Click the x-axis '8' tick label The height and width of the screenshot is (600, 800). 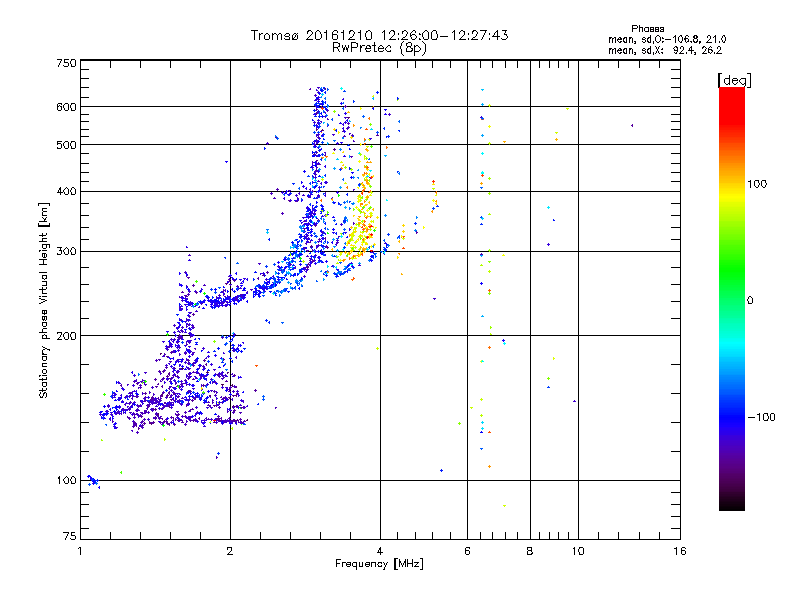click(x=530, y=551)
